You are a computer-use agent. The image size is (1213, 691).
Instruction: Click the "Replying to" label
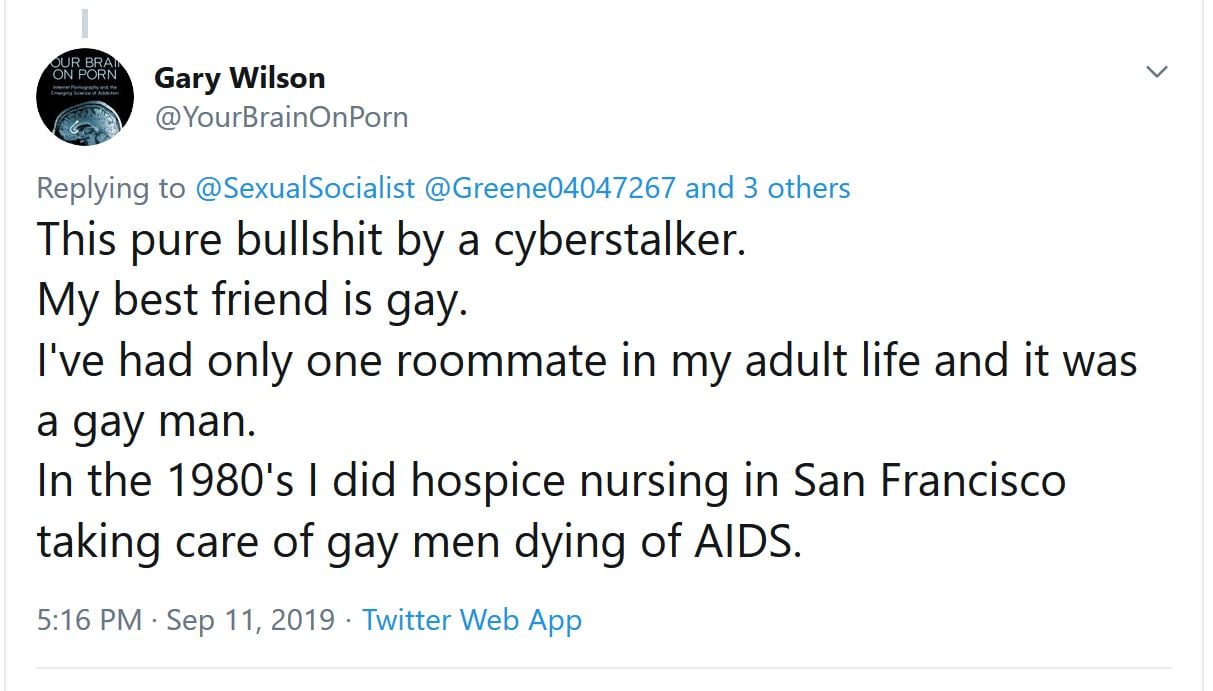tap(111, 188)
